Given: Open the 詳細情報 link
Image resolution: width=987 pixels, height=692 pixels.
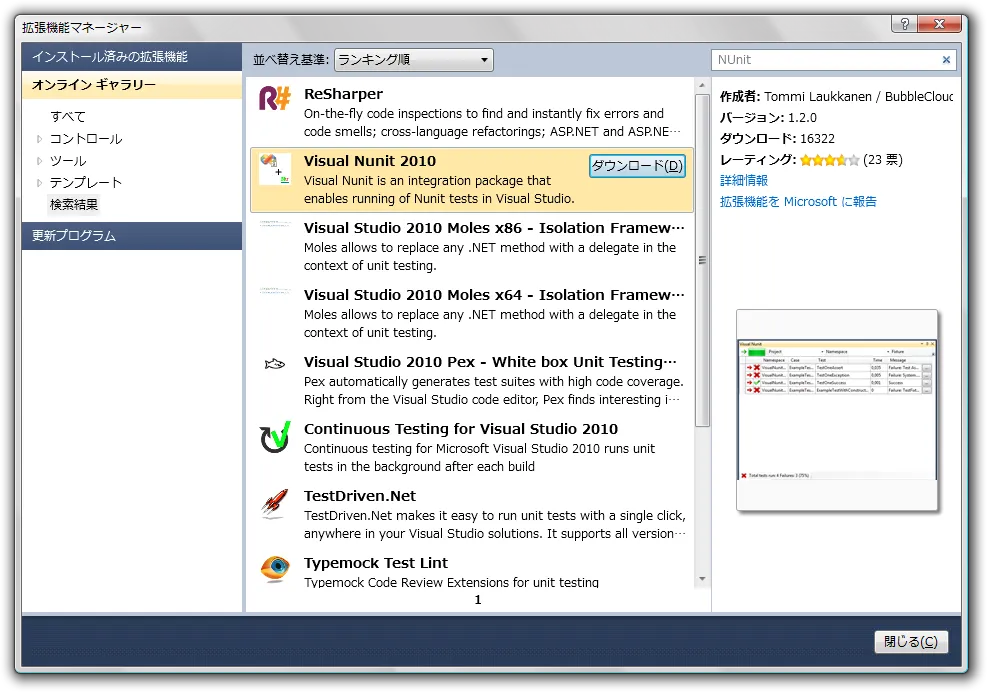Looking at the screenshot, I should point(744,180).
